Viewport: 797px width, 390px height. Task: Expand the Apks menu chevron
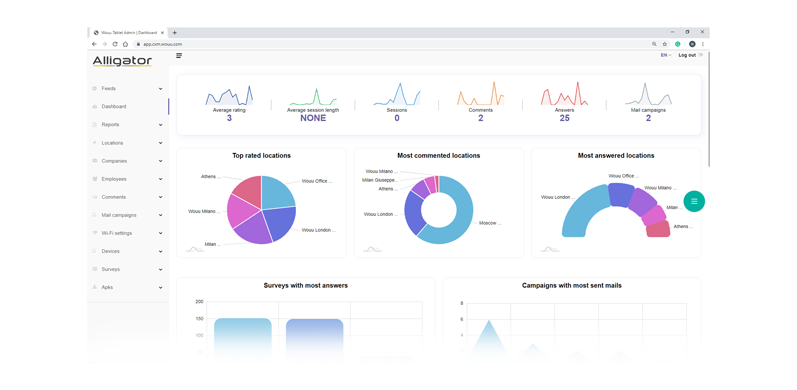(161, 287)
